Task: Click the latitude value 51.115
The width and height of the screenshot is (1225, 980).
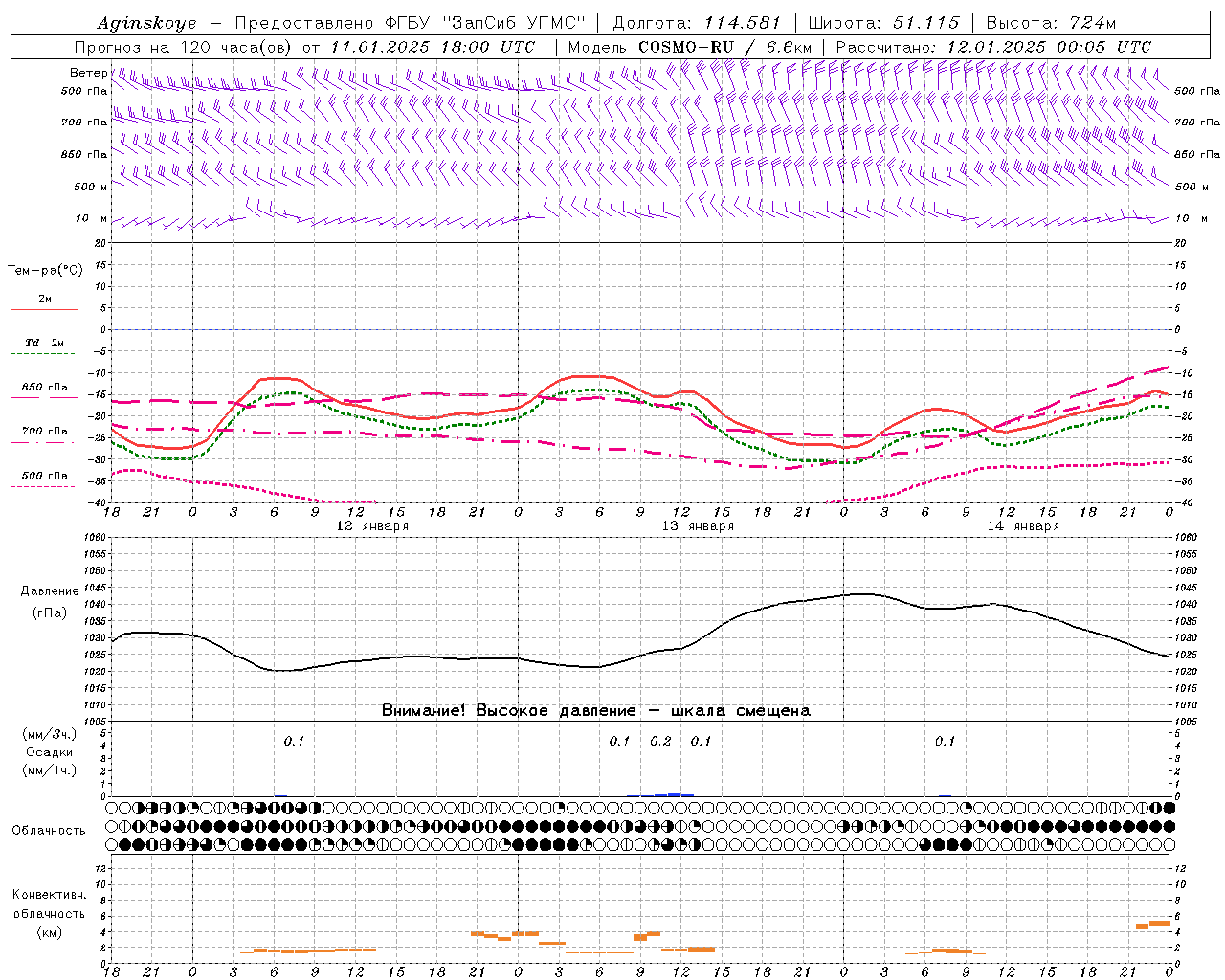Action: click(925, 23)
